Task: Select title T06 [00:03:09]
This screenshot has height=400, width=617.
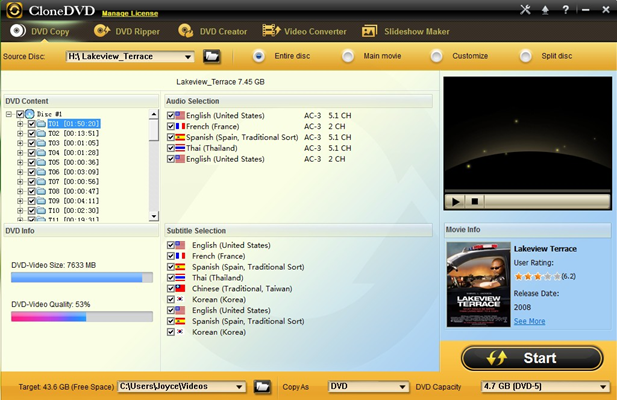Action: (74, 172)
